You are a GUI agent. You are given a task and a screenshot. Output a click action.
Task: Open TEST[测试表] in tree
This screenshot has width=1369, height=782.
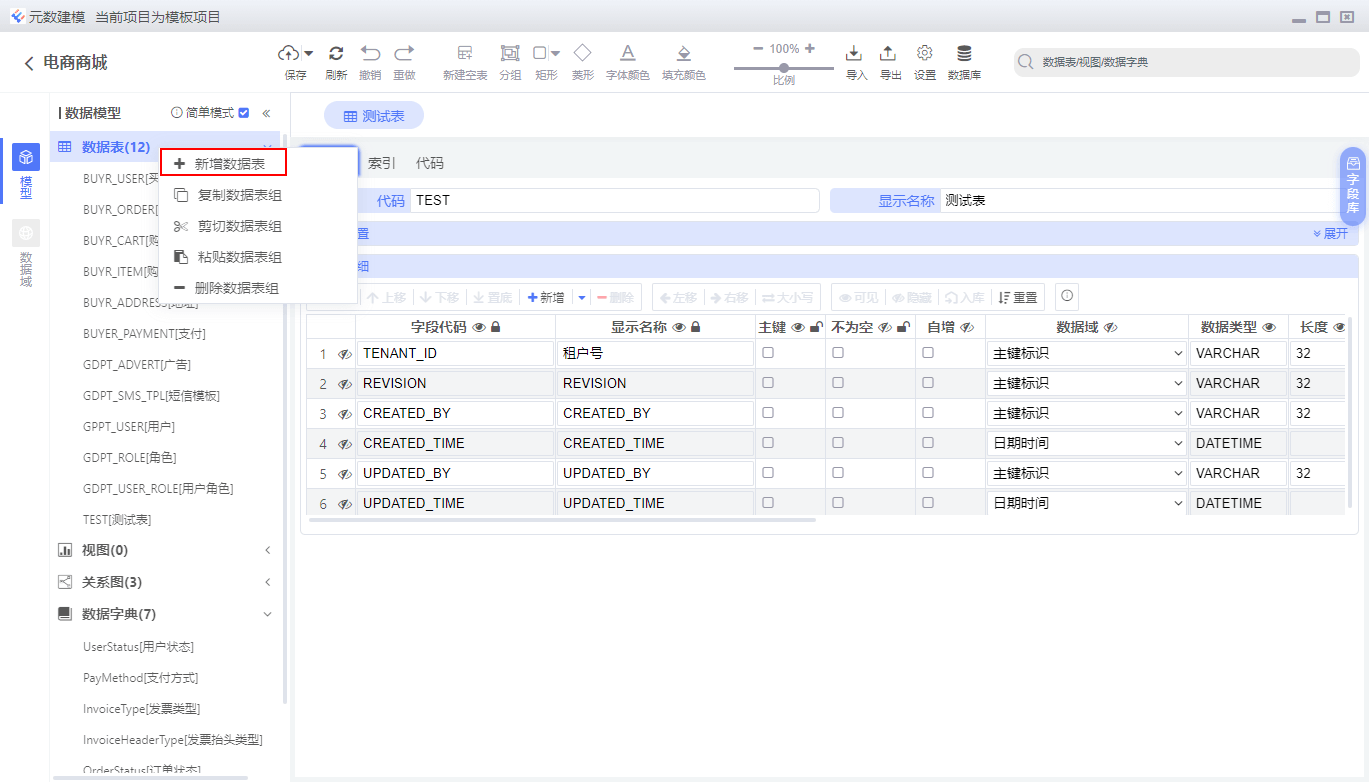tap(117, 520)
